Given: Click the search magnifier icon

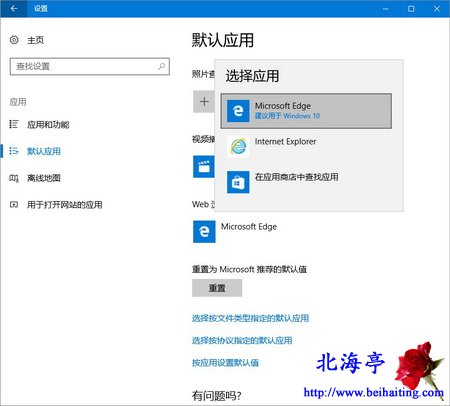Looking at the screenshot, I should pyautogui.click(x=161, y=66).
